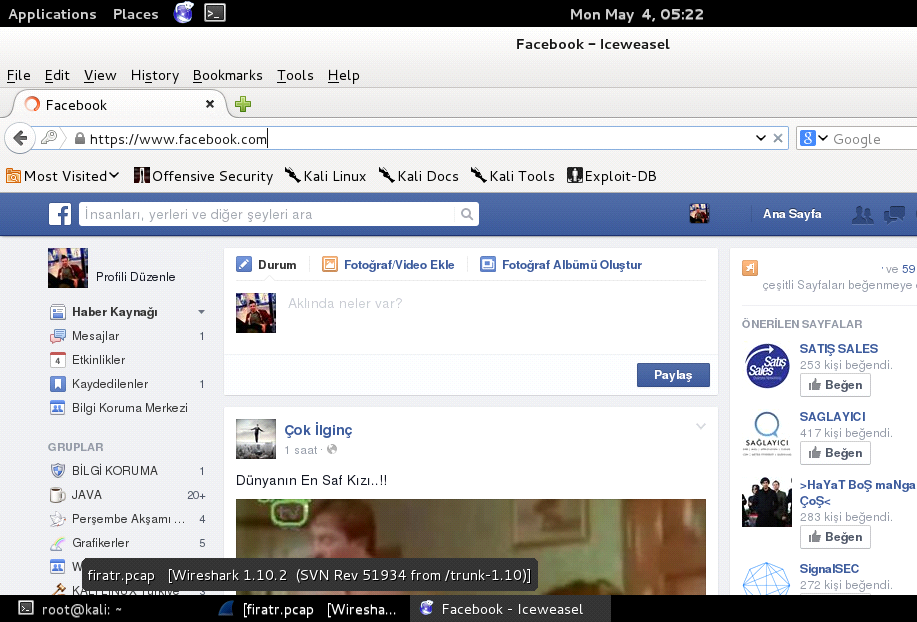Click the Facebook logo icon
The height and width of the screenshot is (622, 917).
point(60,215)
